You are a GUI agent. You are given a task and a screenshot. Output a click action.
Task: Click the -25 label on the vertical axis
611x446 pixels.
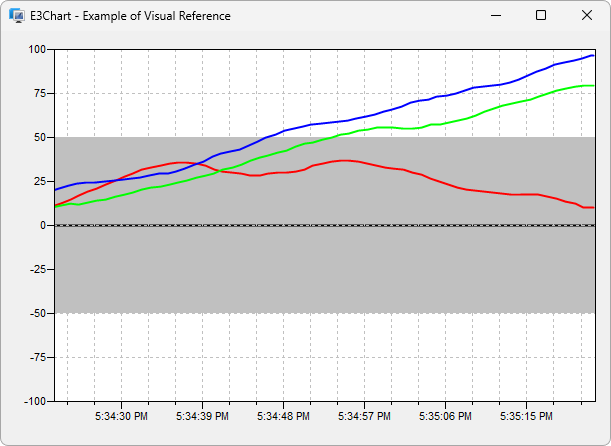click(x=39, y=270)
